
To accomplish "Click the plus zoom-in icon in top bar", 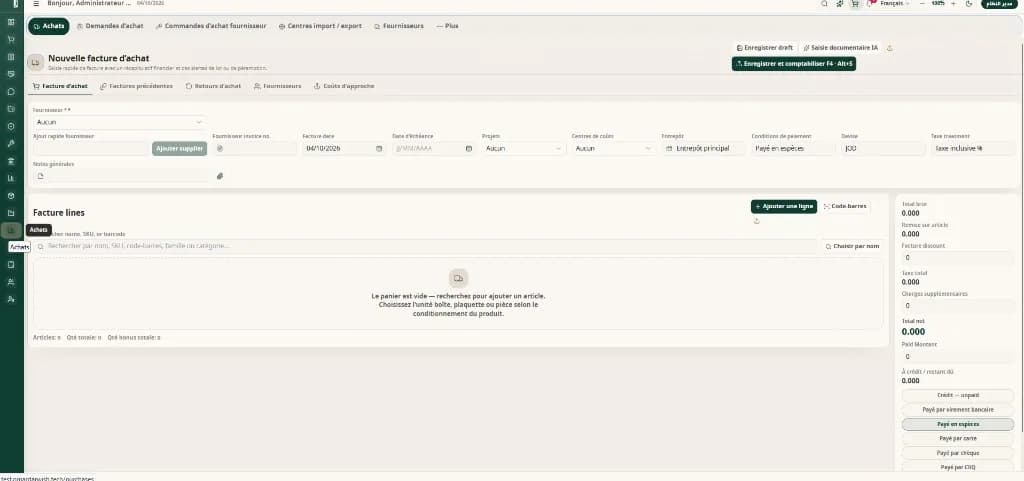I will coord(953,3).
